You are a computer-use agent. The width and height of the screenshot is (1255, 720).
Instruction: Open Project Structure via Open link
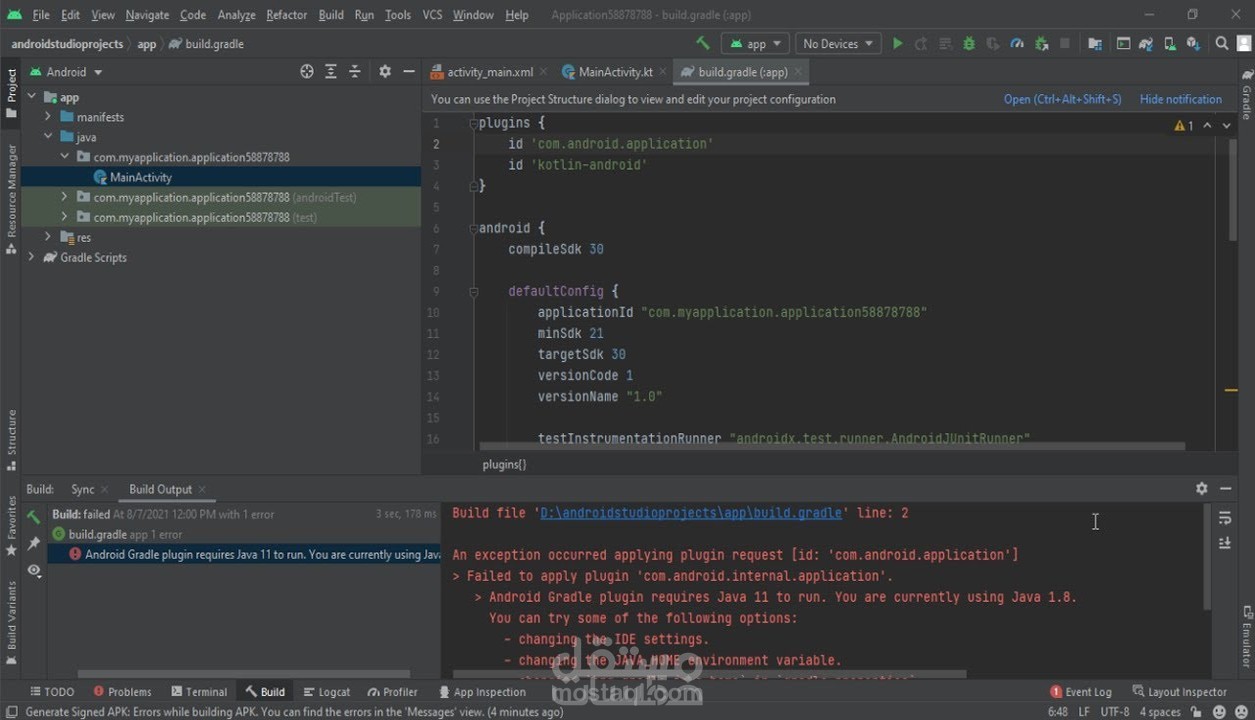point(1062,99)
